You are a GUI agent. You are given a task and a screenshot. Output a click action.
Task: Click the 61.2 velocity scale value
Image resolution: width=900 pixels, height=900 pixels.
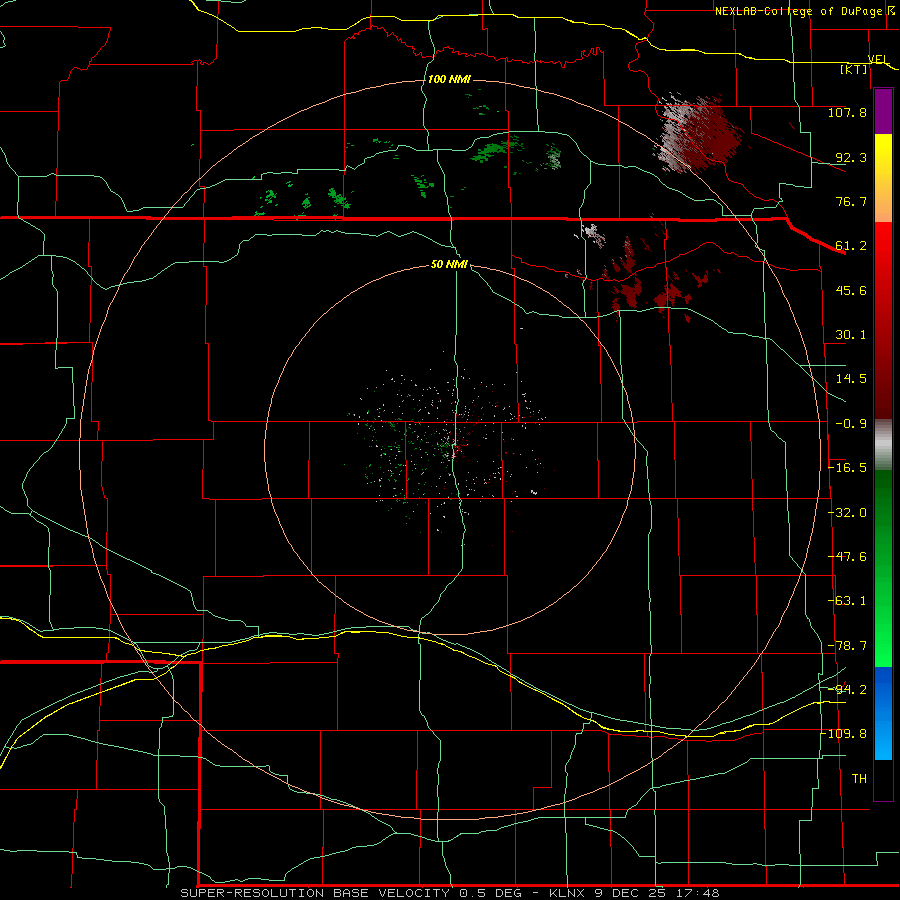click(x=851, y=246)
